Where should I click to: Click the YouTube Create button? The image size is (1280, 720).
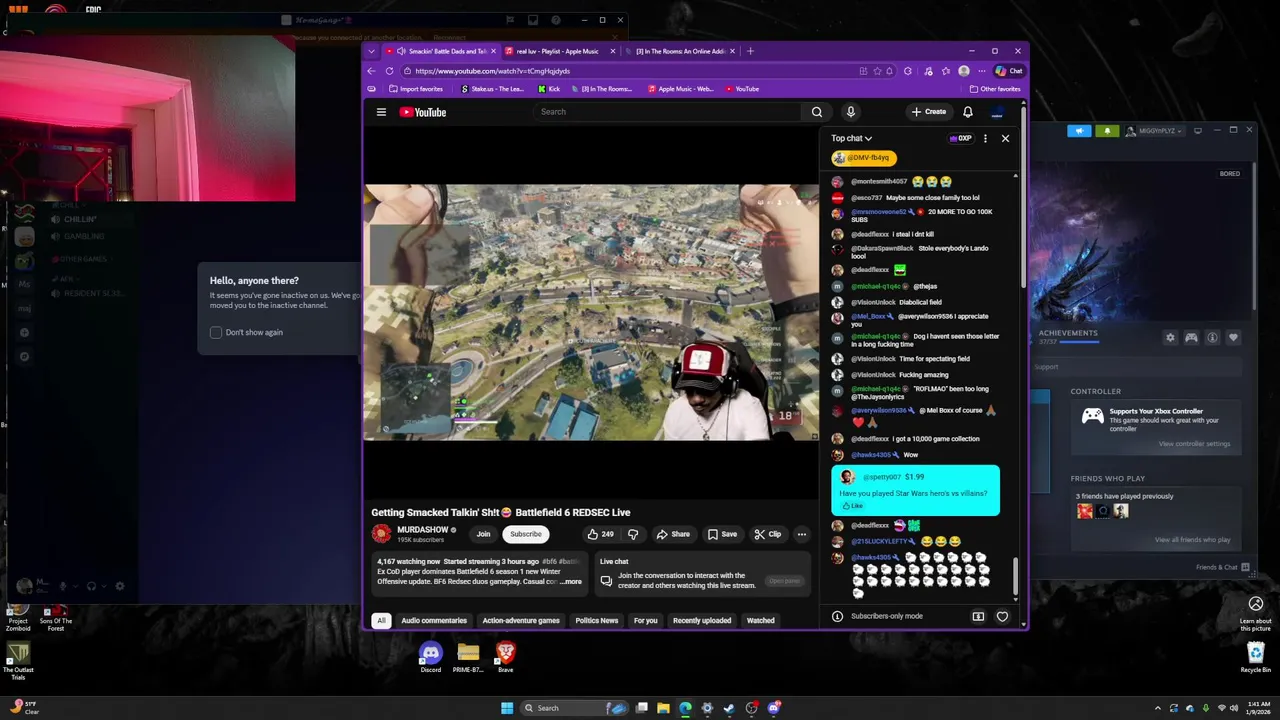click(929, 112)
